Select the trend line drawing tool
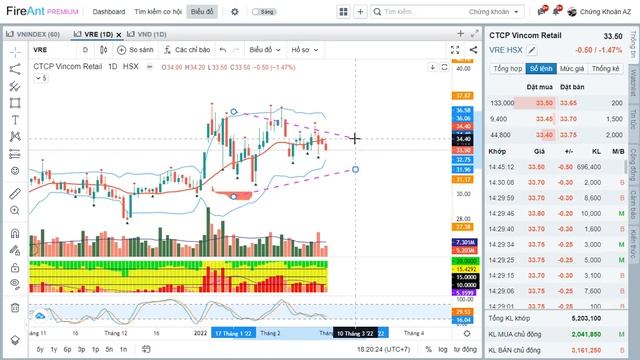The image size is (640, 360). pyautogui.click(x=15, y=69)
